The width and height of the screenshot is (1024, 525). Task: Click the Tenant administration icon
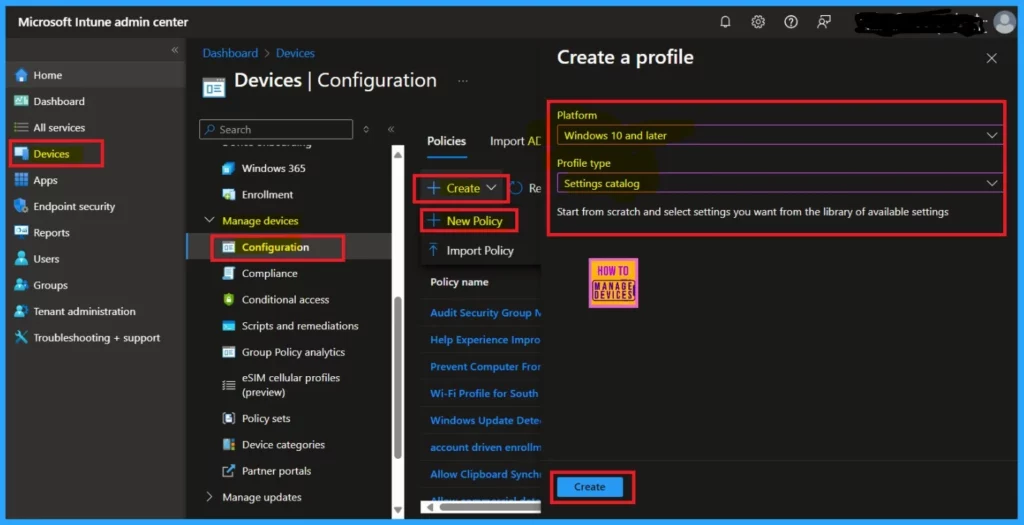point(22,311)
